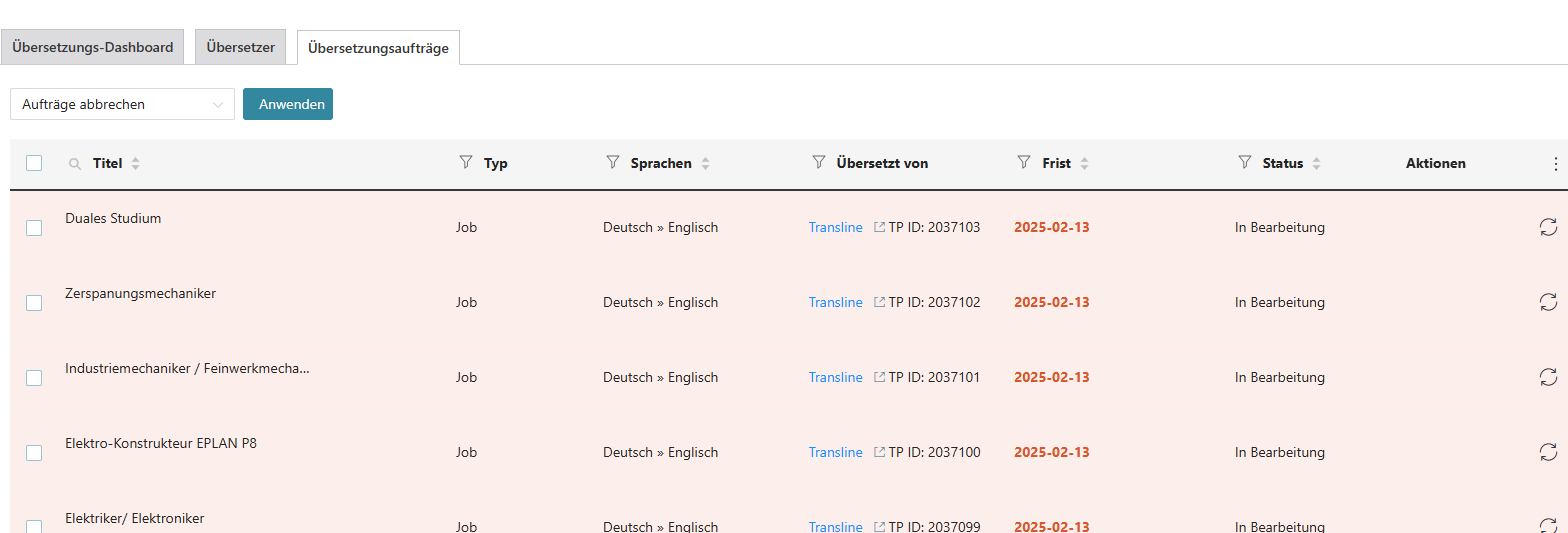The image size is (1568, 533).
Task: Click the refresh icon for Duales Studium
Action: pos(1548,227)
